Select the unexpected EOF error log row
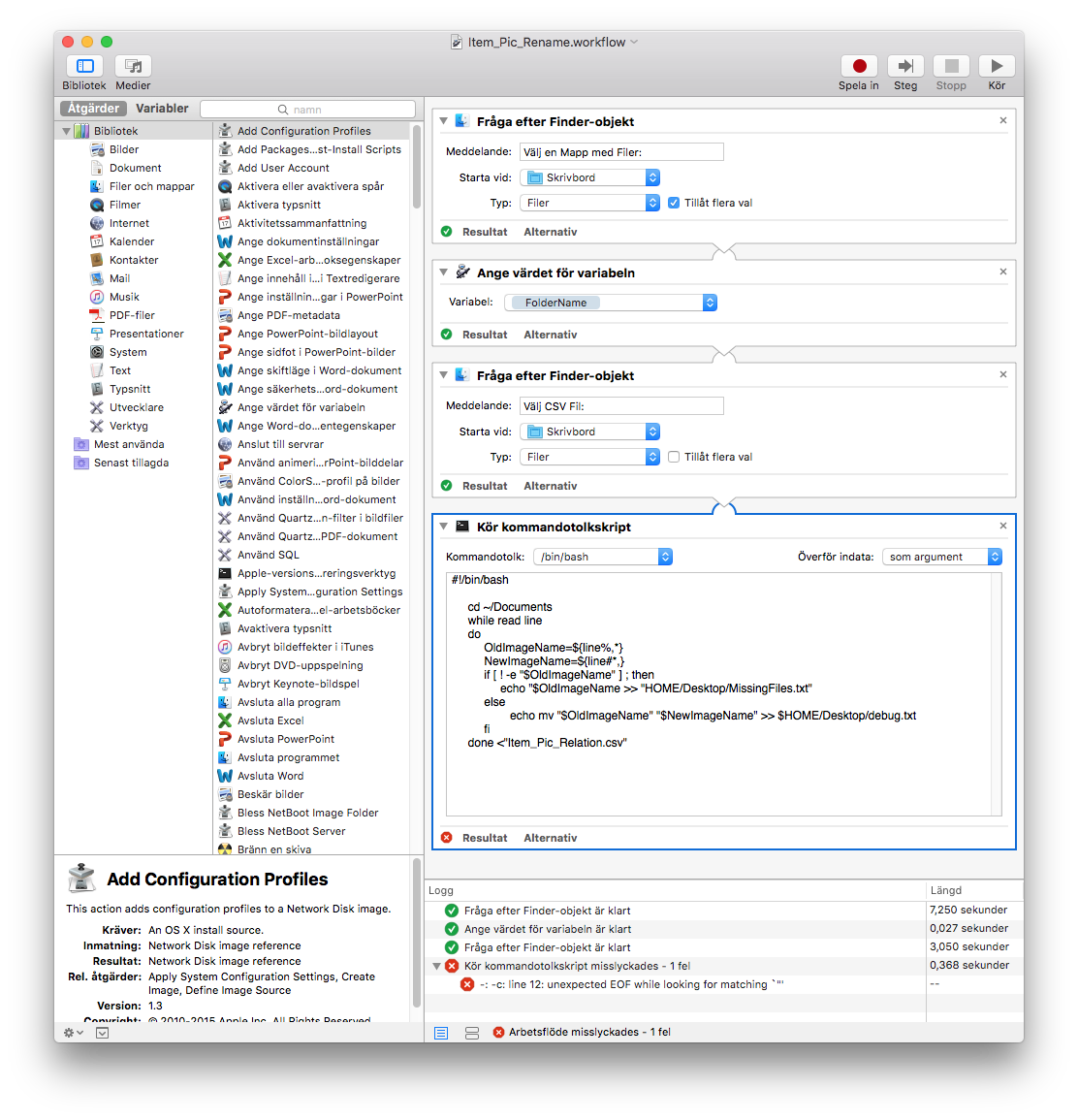This screenshot has width=1078, height=1120. coord(676,984)
